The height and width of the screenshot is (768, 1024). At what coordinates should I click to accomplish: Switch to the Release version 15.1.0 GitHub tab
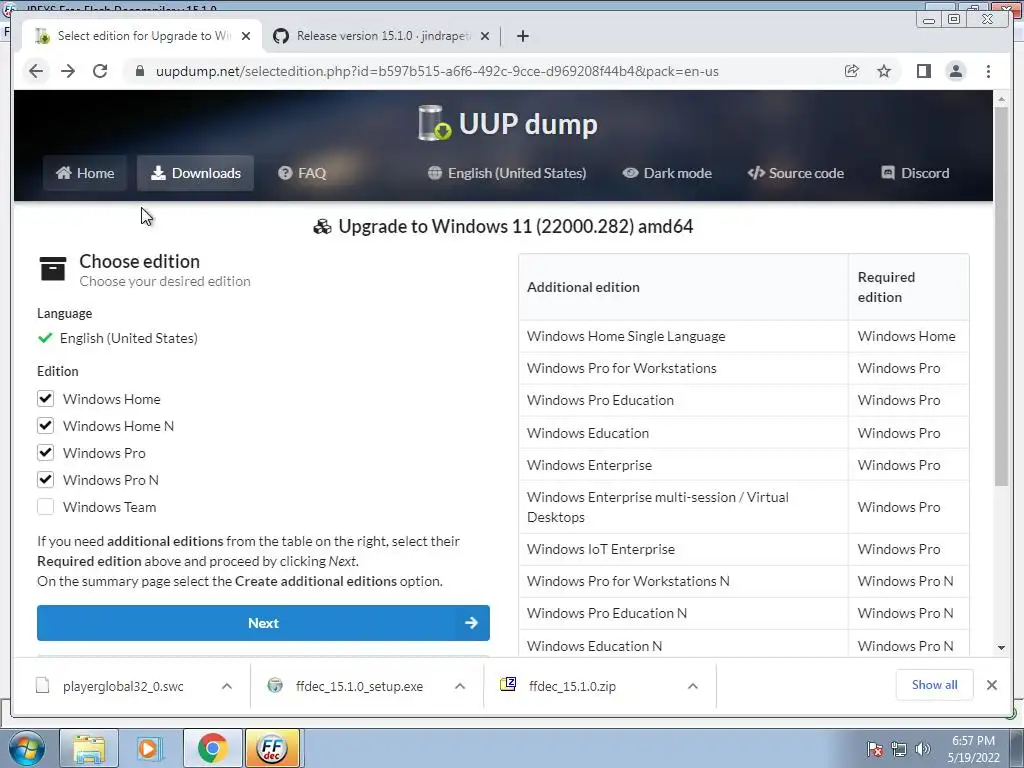pos(382,36)
